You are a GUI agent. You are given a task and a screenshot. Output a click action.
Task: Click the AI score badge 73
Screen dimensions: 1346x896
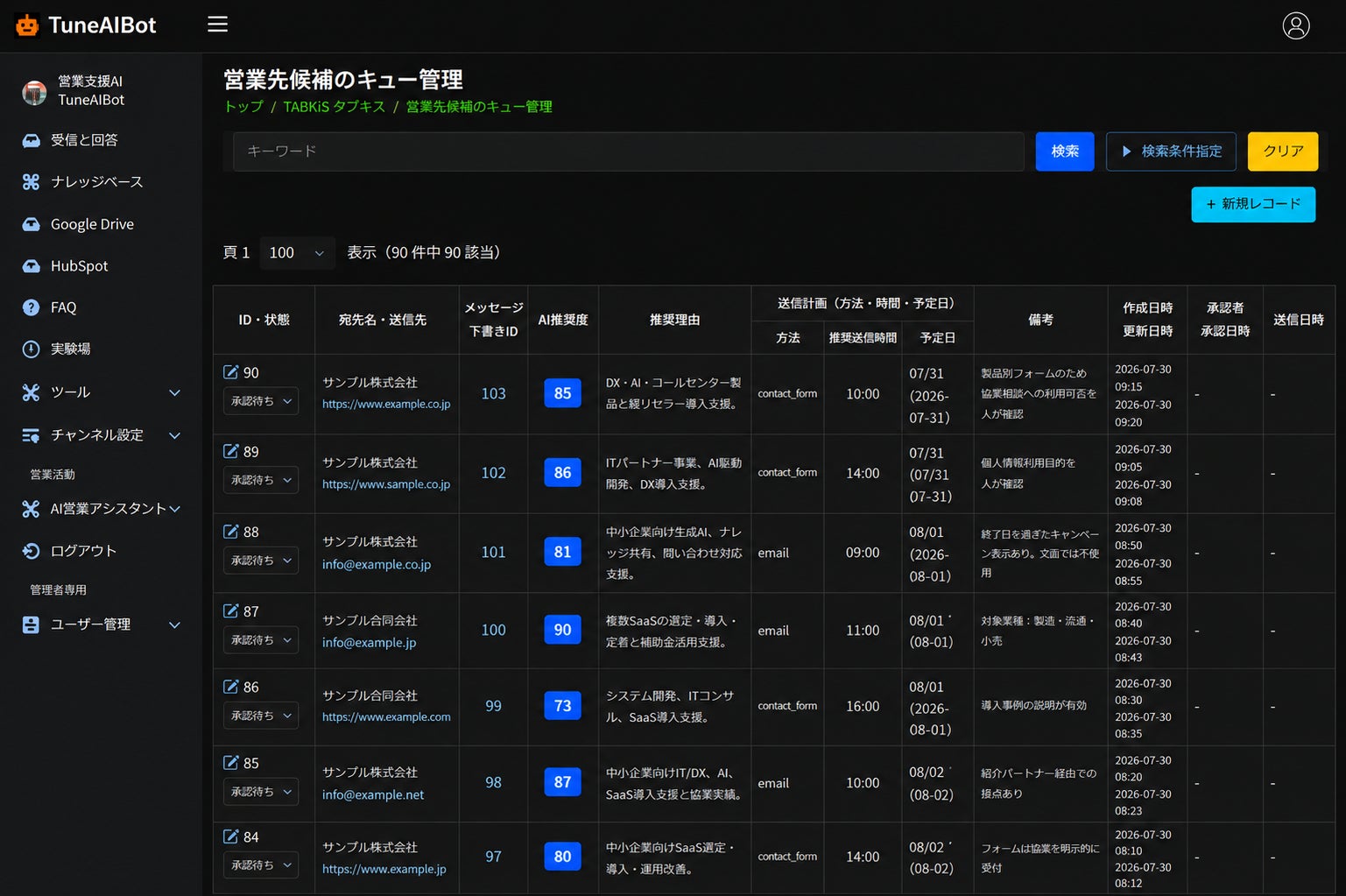click(562, 706)
